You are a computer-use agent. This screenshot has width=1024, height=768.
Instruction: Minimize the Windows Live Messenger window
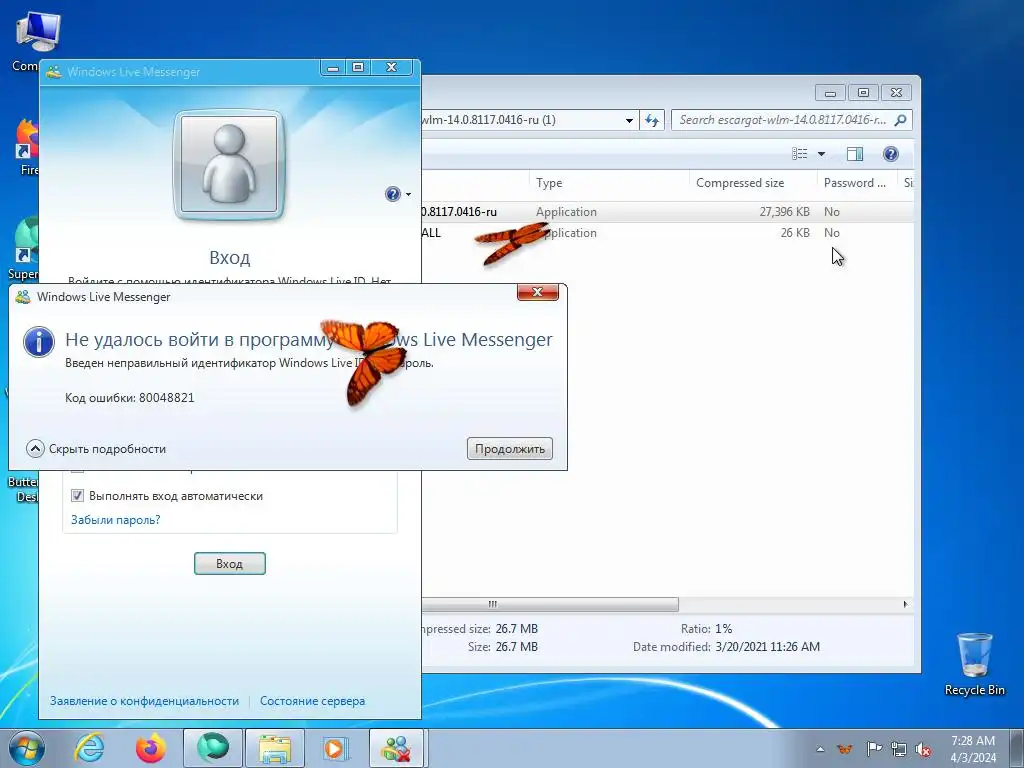tap(333, 67)
